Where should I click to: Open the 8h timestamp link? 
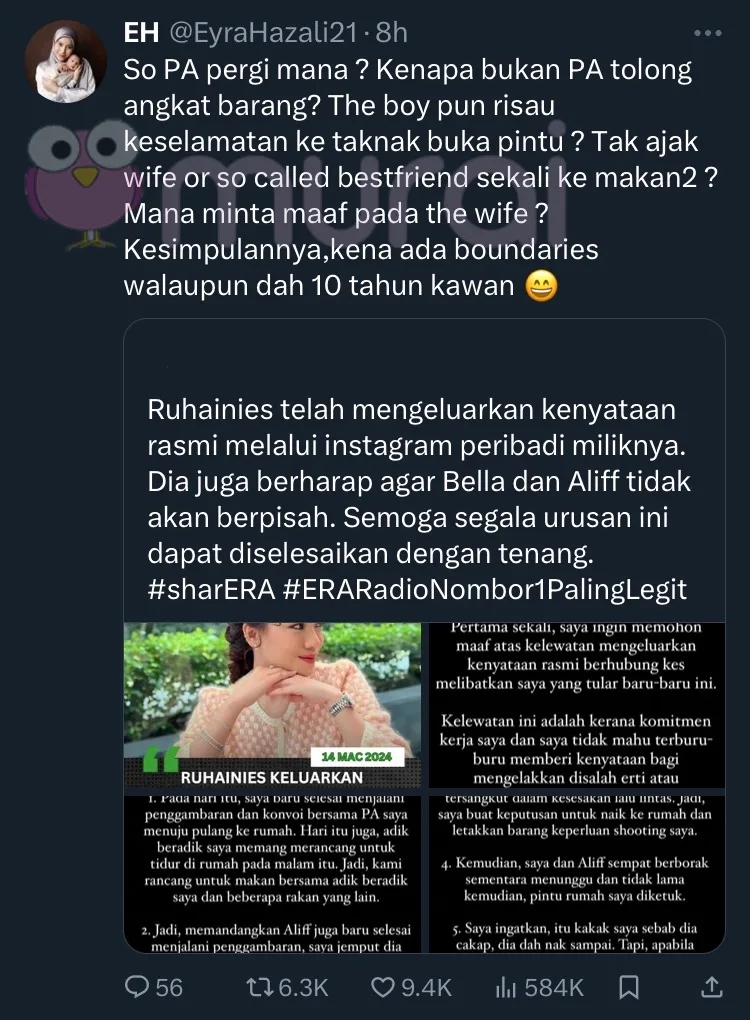pyautogui.click(x=392, y=33)
